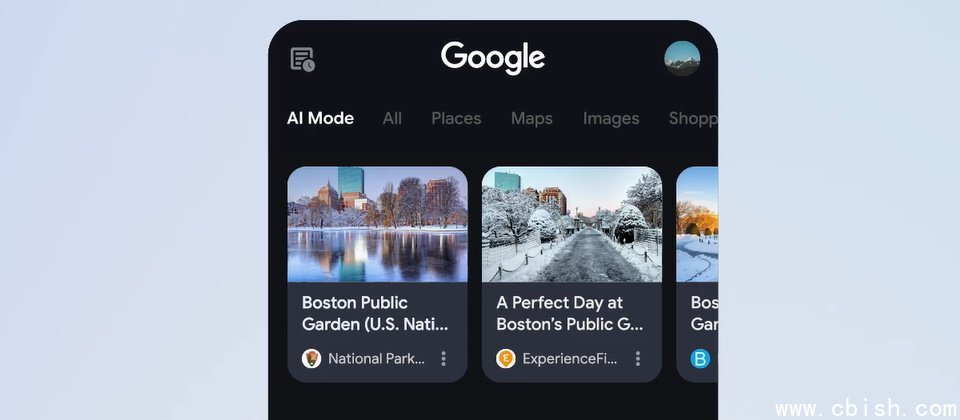Open the partially visible third card image
The height and width of the screenshot is (420, 960).
[697, 225]
